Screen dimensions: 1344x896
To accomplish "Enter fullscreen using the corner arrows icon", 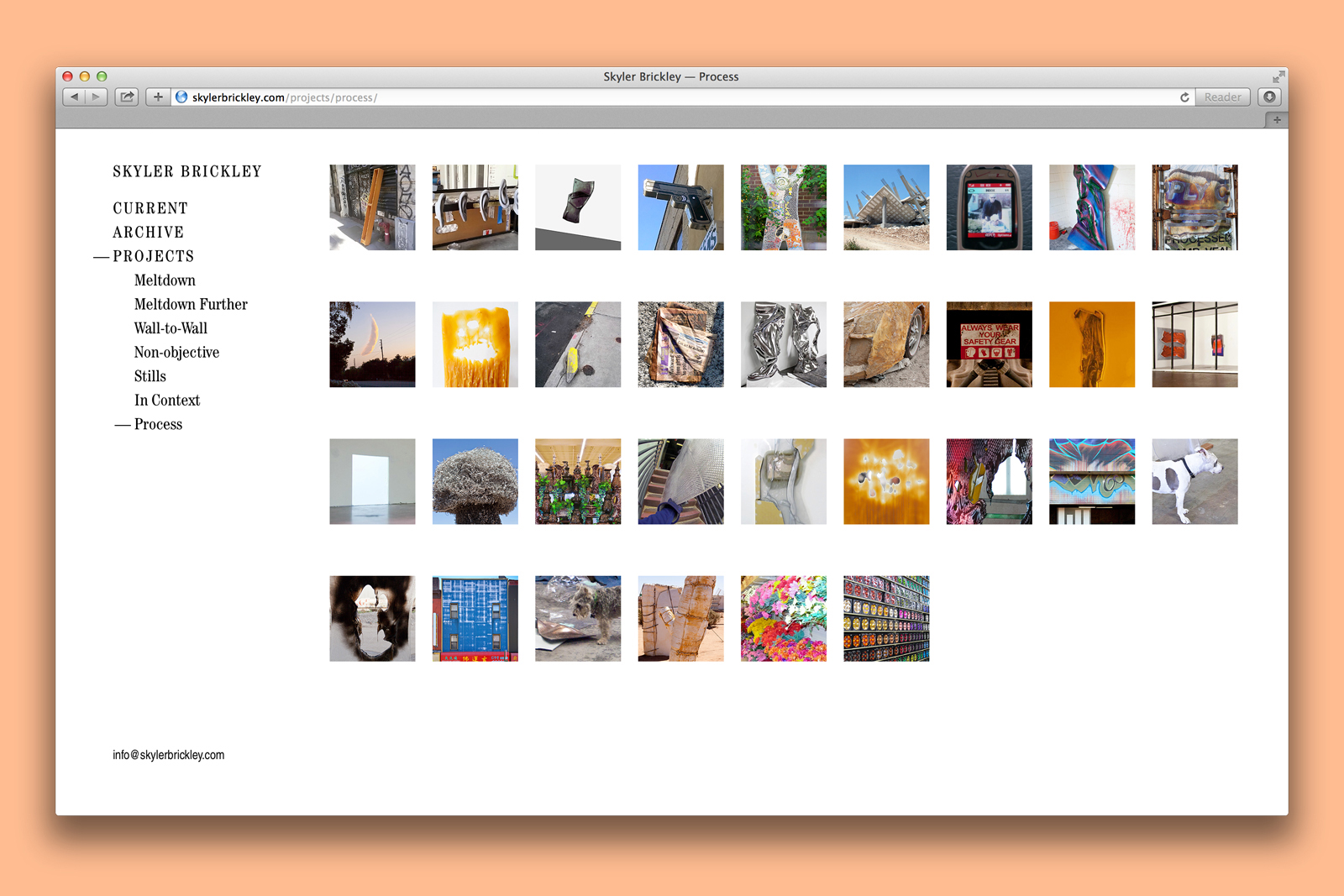I will [1278, 76].
